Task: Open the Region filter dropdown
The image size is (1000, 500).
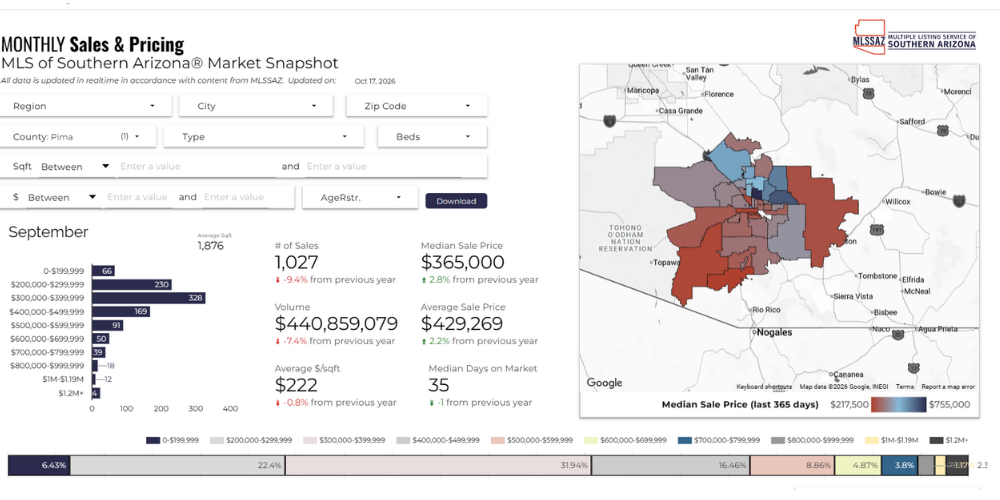Action: 86,106
